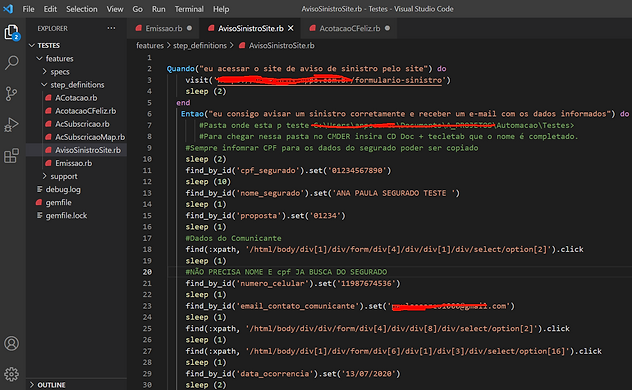
Task: Click 'data_ocorrencia' in the code
Action: [x=275, y=373]
